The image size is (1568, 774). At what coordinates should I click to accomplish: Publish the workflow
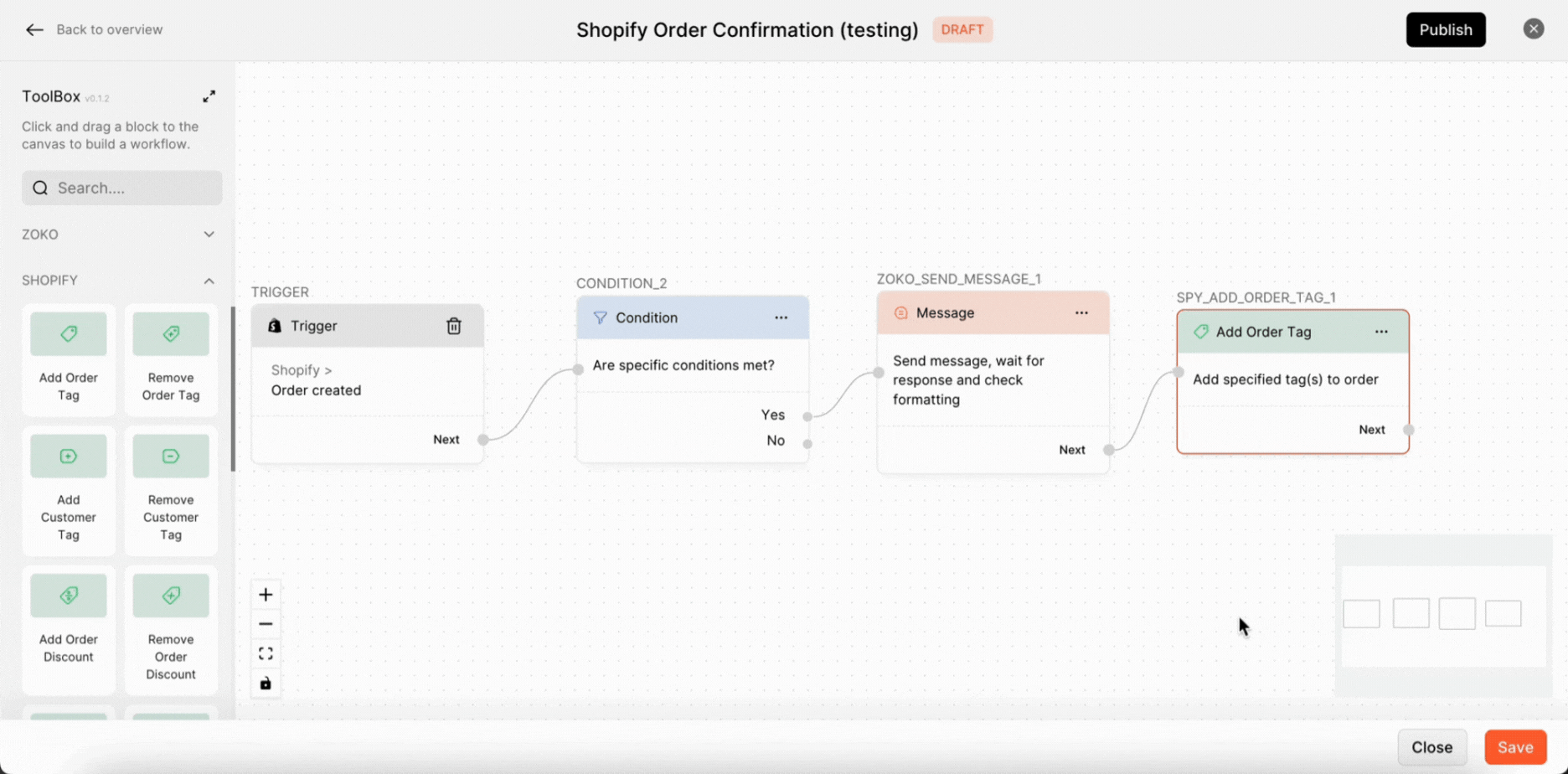(1445, 29)
